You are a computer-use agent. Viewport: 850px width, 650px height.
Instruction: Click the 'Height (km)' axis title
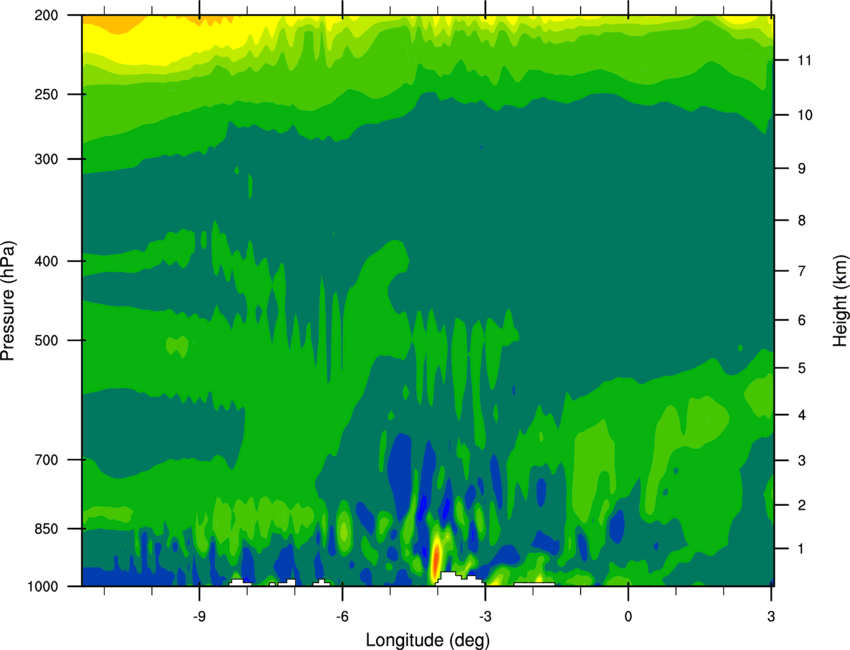point(840,301)
